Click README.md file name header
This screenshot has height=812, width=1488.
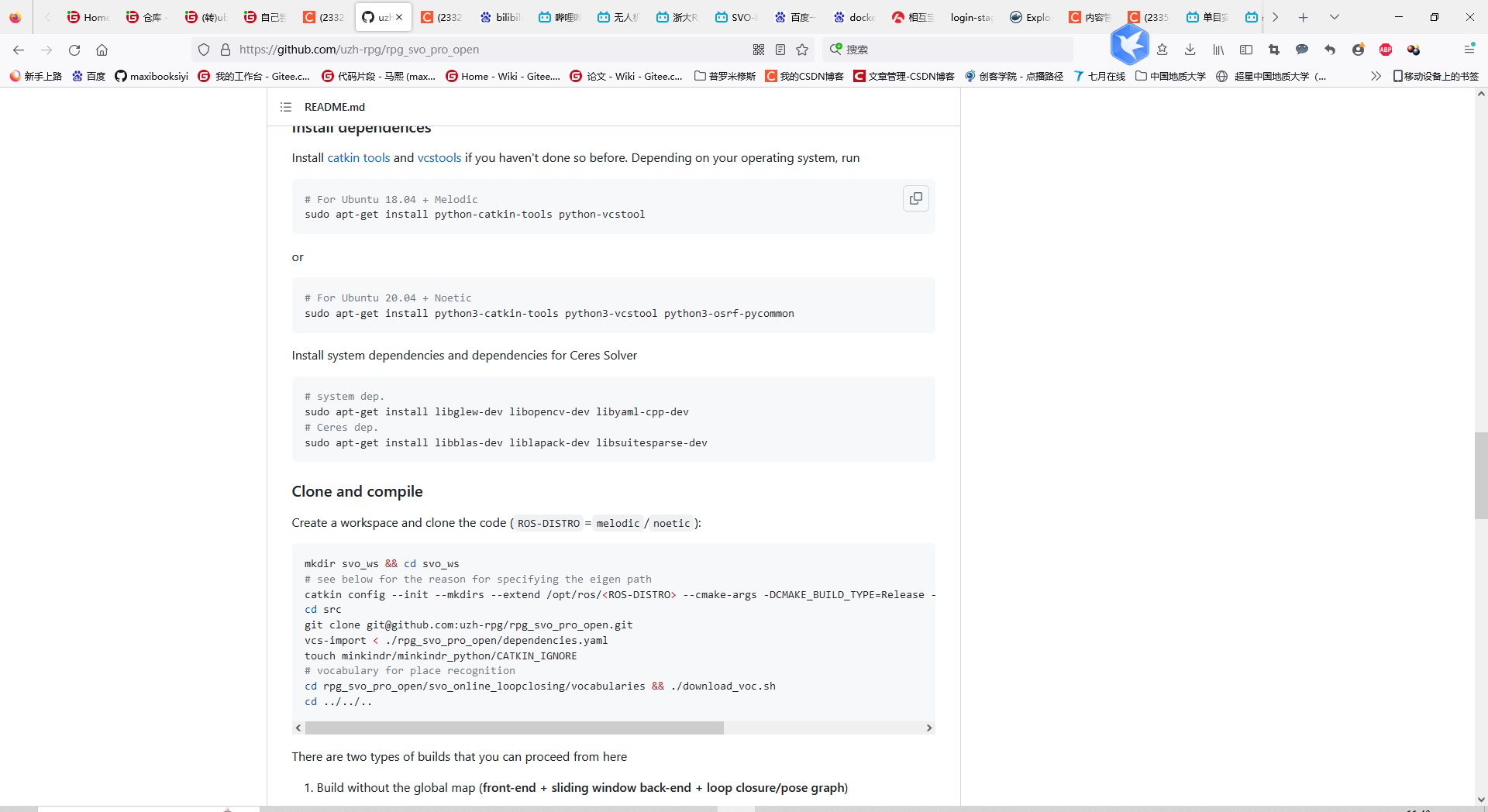point(335,107)
